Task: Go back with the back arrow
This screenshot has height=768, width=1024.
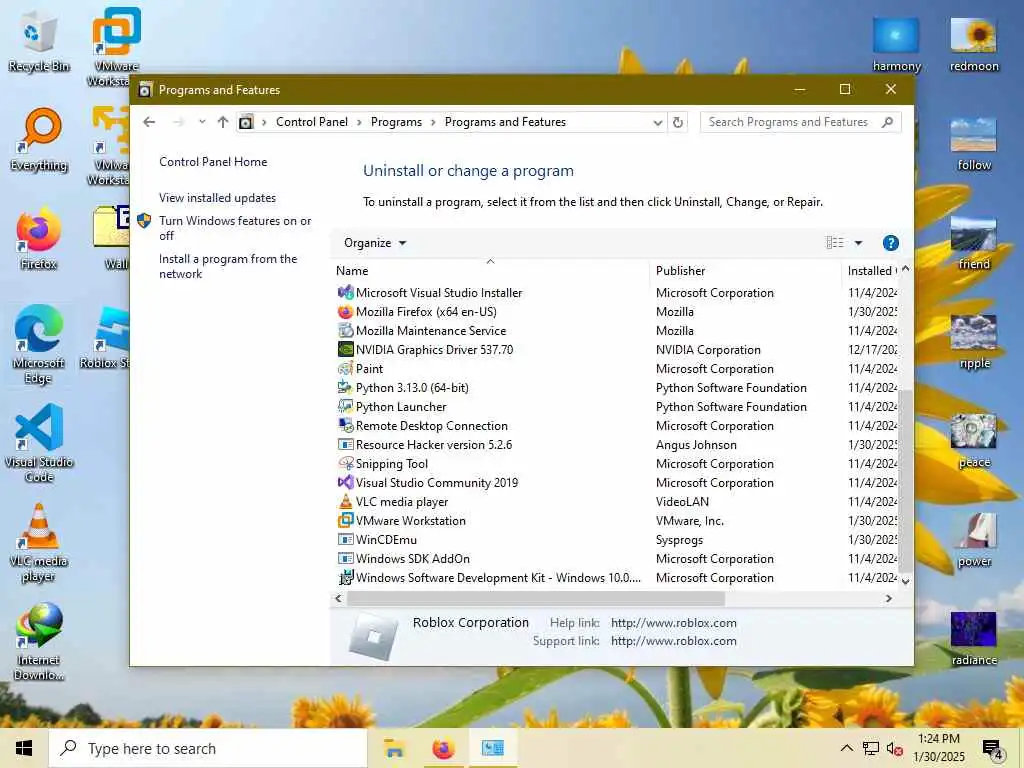Action: point(149,122)
